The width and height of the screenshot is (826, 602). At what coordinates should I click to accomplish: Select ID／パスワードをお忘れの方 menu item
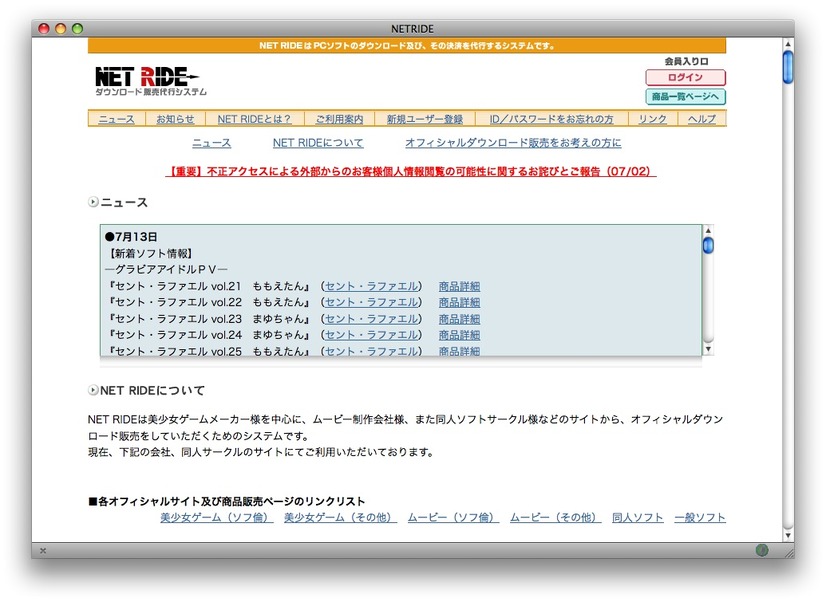(552, 119)
